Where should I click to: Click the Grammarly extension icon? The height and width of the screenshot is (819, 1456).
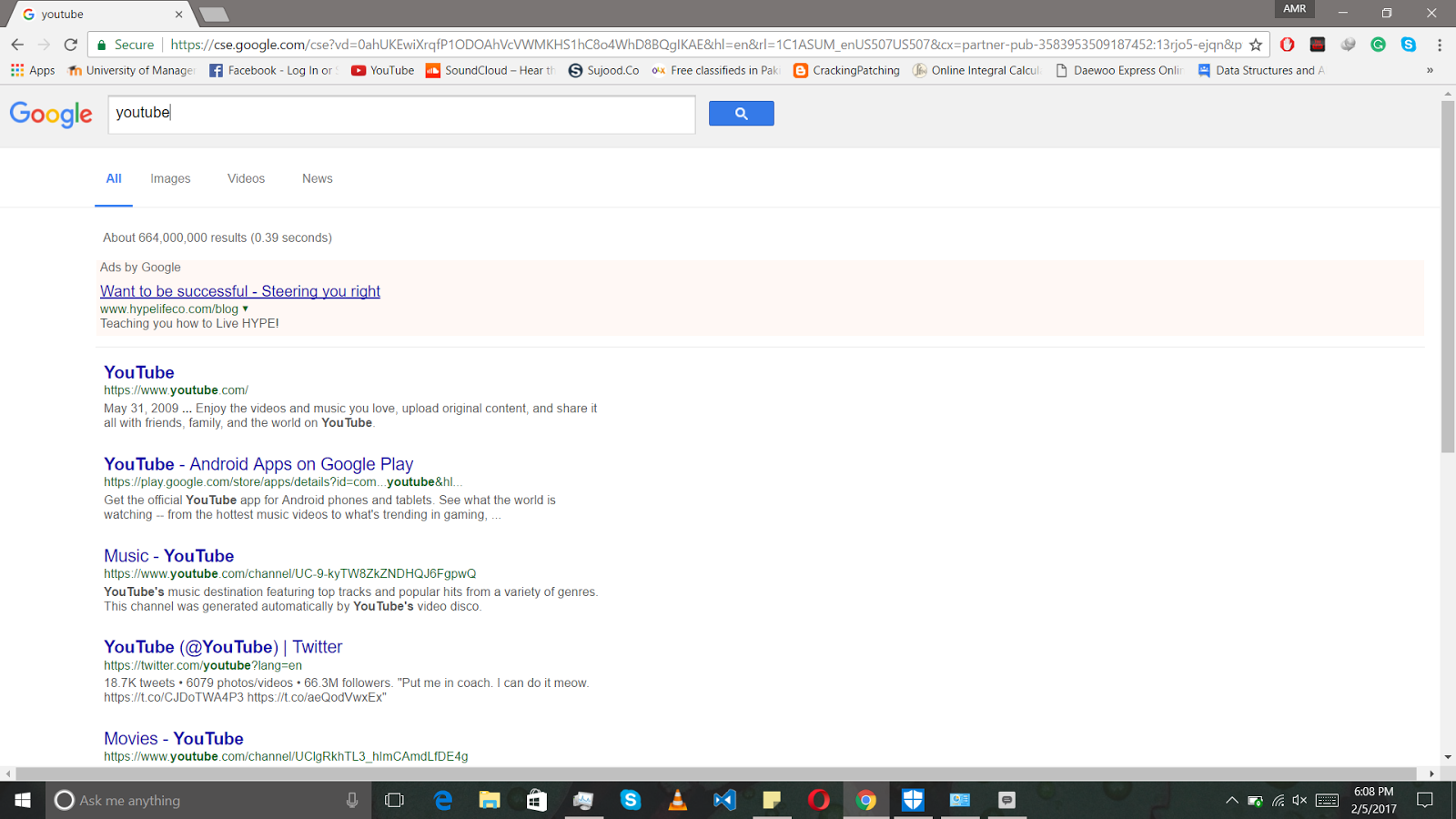pyautogui.click(x=1378, y=45)
